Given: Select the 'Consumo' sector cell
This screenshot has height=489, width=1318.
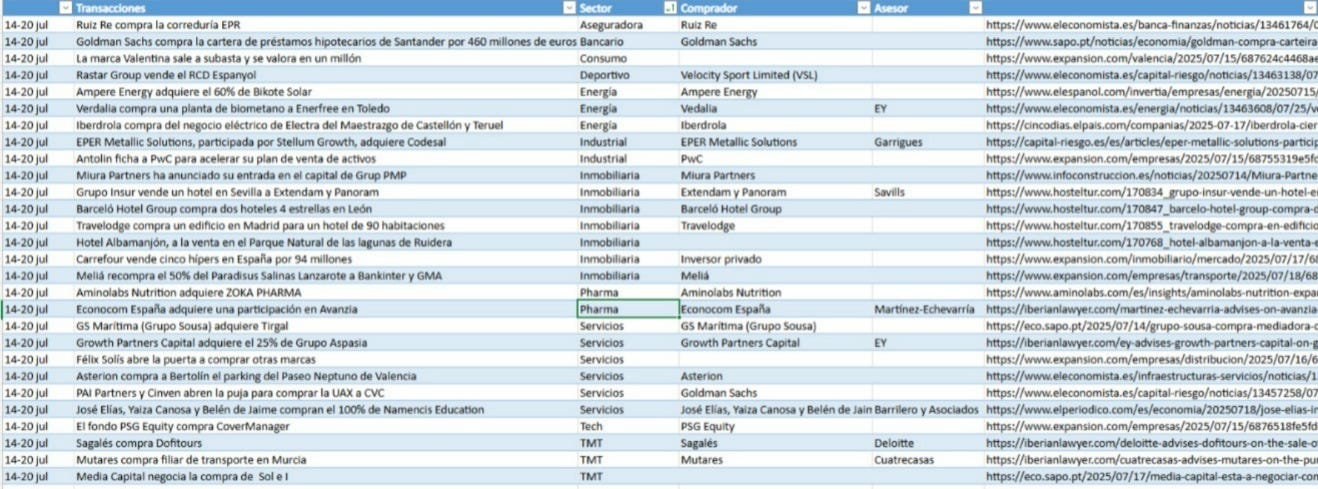Looking at the screenshot, I should click(628, 59).
